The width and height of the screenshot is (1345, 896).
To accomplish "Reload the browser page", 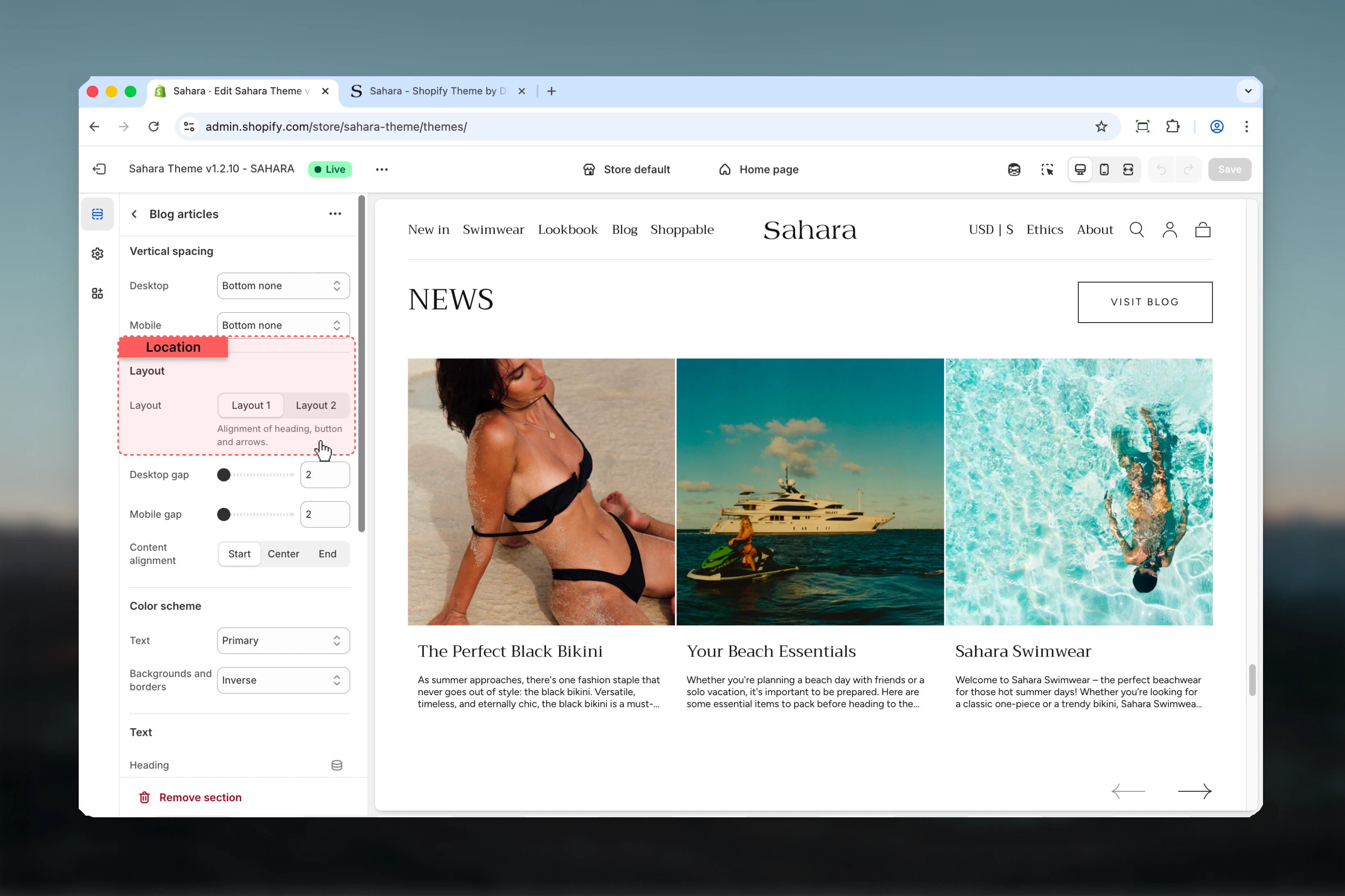I will (x=153, y=126).
